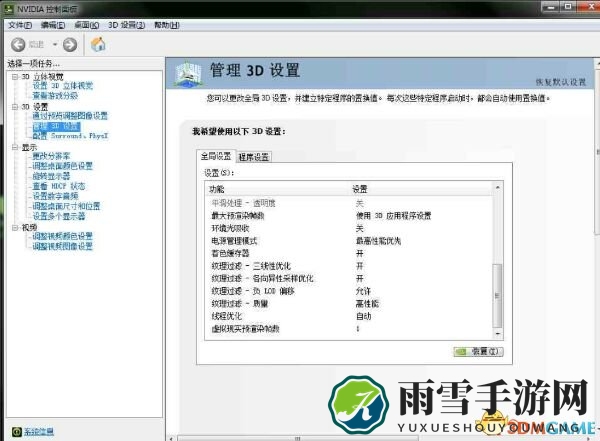The width and height of the screenshot is (600, 441).
Task: Select 通过预览调整图像设置 in the tree
Action: [x=70, y=116]
